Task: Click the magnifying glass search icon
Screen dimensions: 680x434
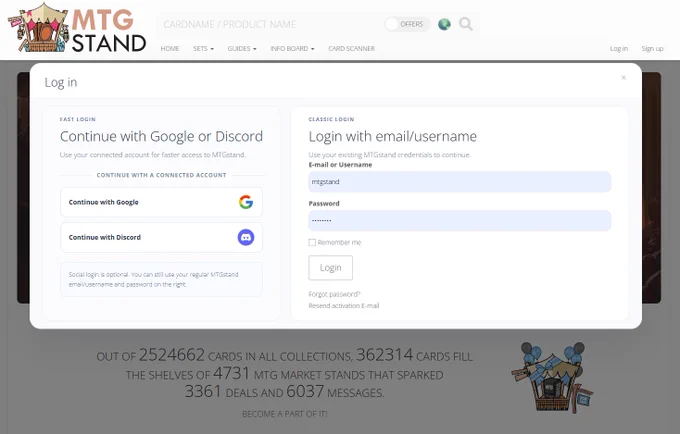Action: point(466,24)
